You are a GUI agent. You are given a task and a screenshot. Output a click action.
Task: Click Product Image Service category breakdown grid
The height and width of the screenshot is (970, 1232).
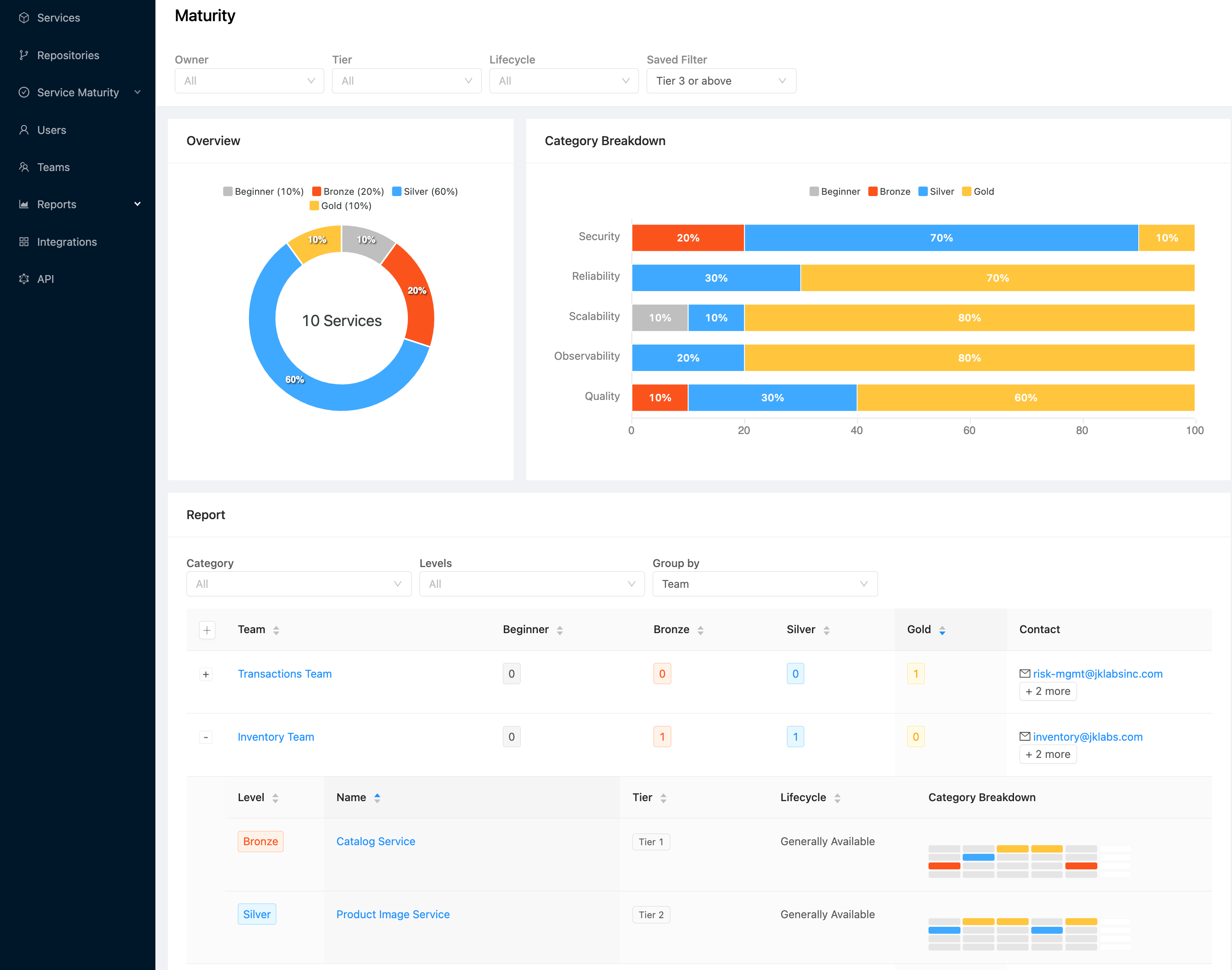[1029, 934]
